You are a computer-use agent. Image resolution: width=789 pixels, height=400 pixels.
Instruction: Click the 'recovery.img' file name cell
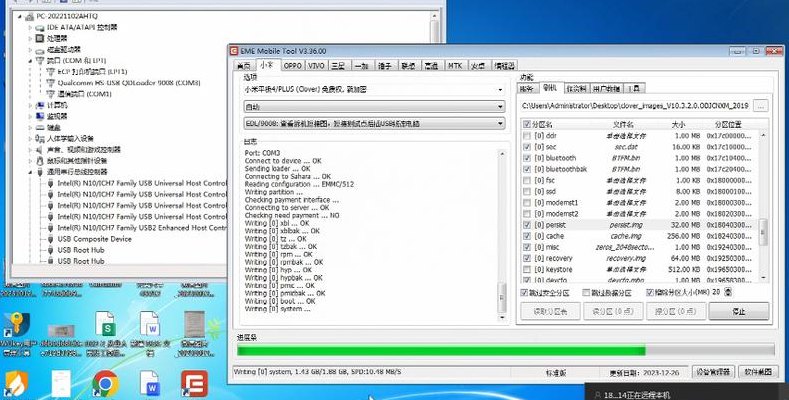tap(626, 258)
